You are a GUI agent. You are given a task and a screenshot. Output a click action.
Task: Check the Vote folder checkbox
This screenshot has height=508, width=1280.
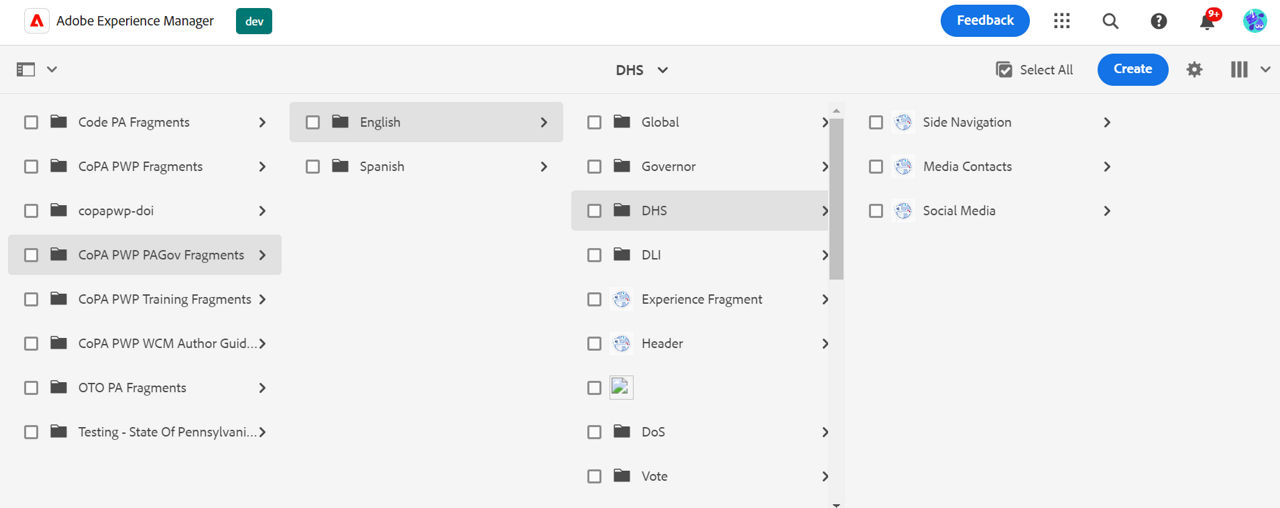pyautogui.click(x=594, y=476)
